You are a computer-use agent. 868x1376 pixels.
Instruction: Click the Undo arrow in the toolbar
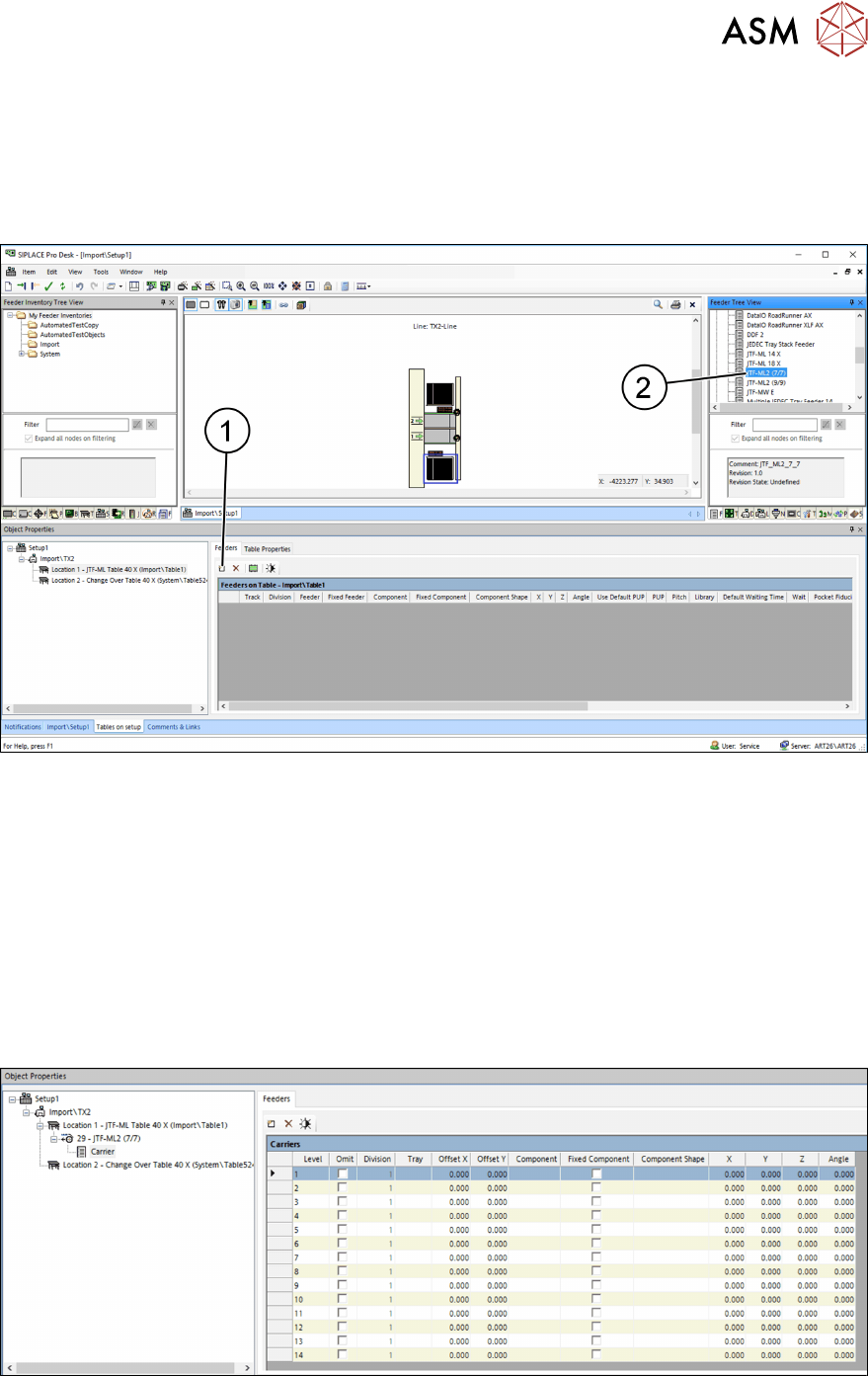(x=79, y=285)
